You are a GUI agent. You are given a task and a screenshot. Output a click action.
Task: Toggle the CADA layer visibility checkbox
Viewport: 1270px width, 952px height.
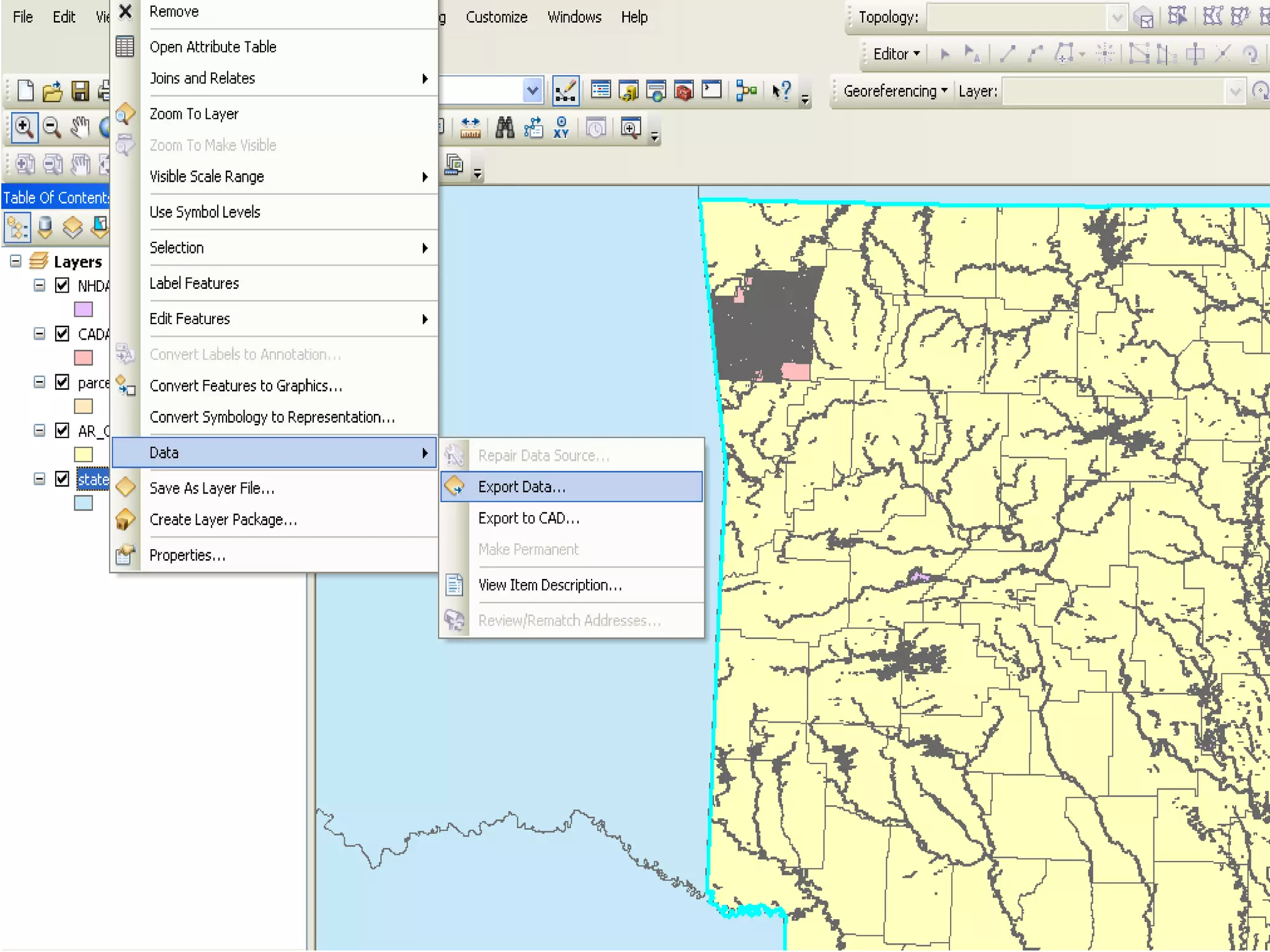[x=62, y=333]
